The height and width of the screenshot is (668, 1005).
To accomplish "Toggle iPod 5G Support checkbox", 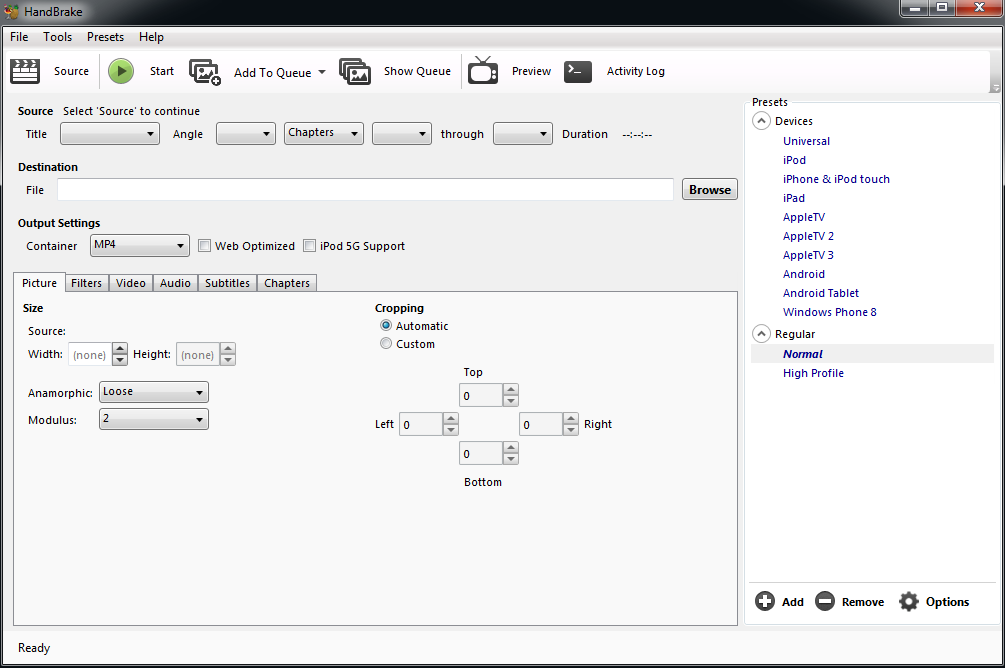I will click(x=310, y=246).
